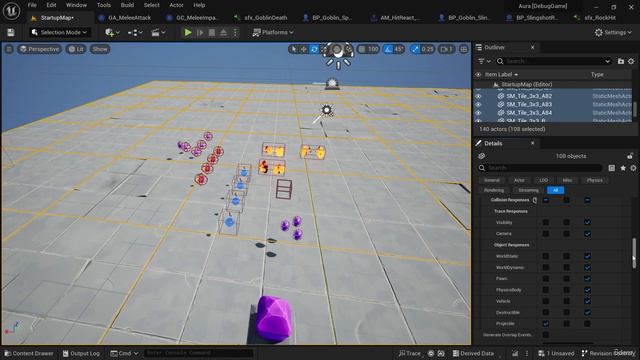Image resolution: width=640 pixels, height=360 pixels.
Task: Uncheck Block response for the Visibility trace
Action: tap(587, 222)
